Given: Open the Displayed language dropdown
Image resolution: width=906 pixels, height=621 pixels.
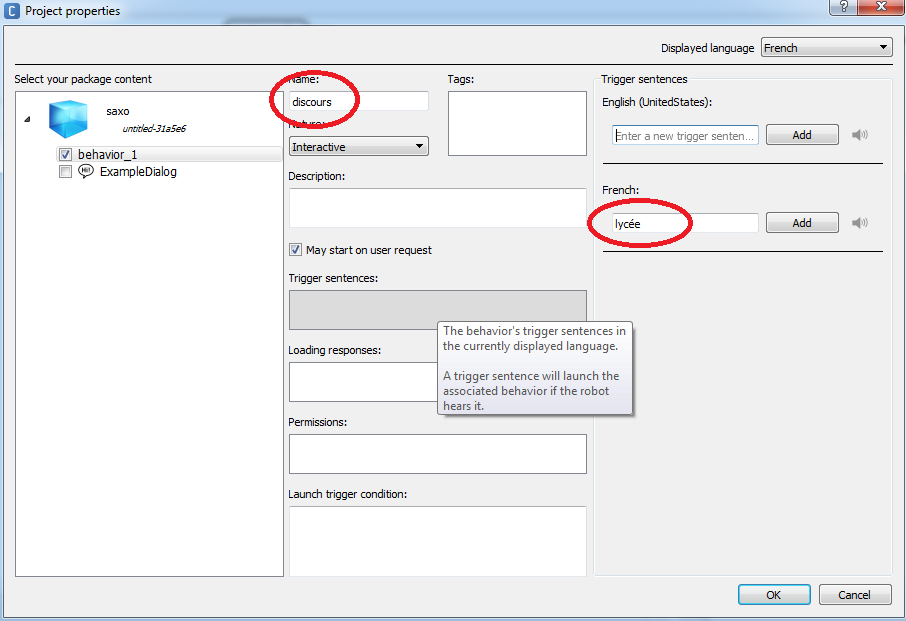Looking at the screenshot, I should [826, 47].
